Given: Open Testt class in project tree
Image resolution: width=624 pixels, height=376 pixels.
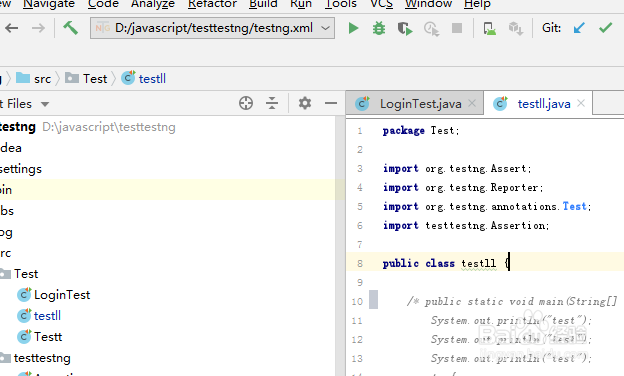Looking at the screenshot, I should click(x=40, y=337).
